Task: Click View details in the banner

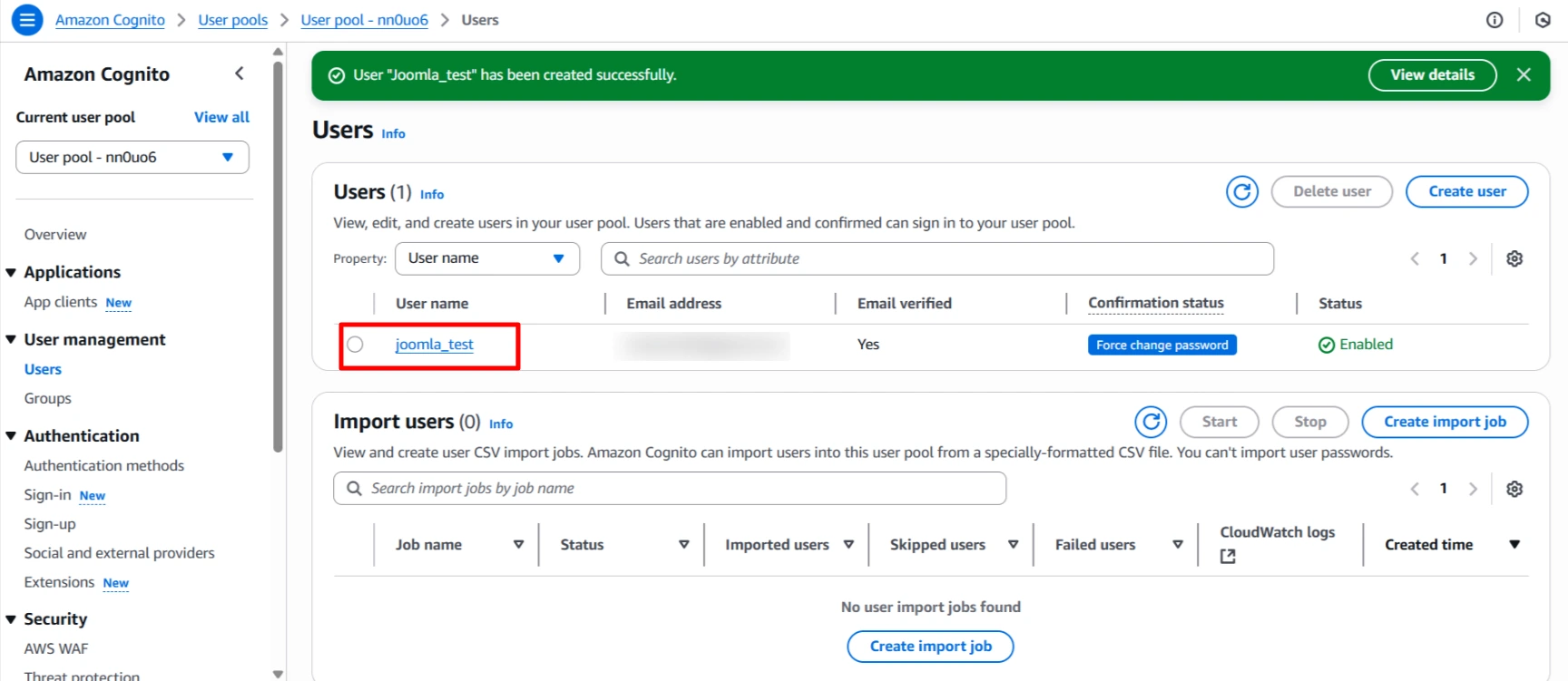Action: (1432, 74)
